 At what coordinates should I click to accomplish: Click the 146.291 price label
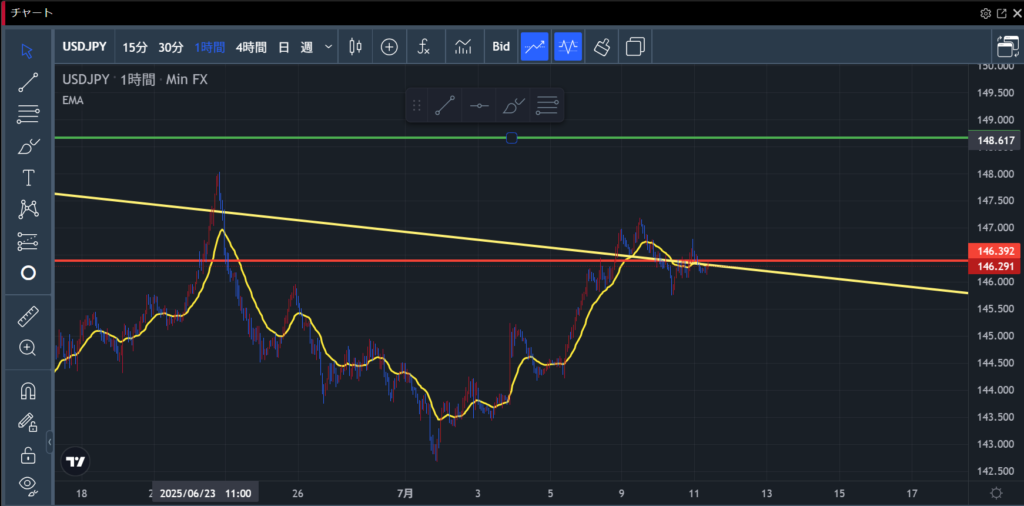(x=995, y=266)
